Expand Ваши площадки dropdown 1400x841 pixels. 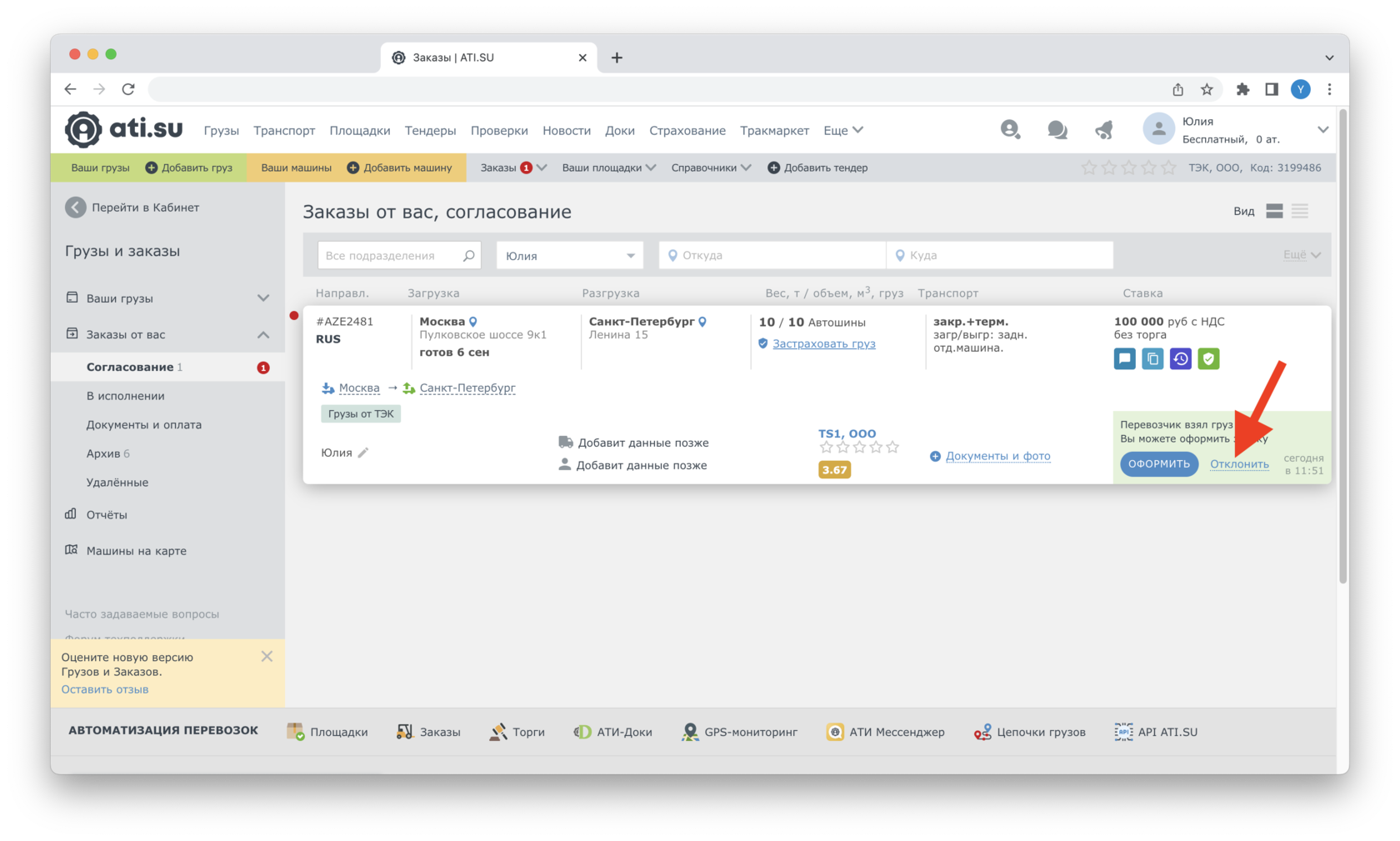coord(609,168)
